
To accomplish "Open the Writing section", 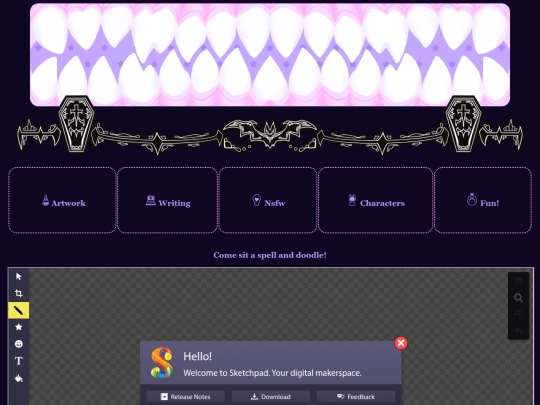I will 168,200.
